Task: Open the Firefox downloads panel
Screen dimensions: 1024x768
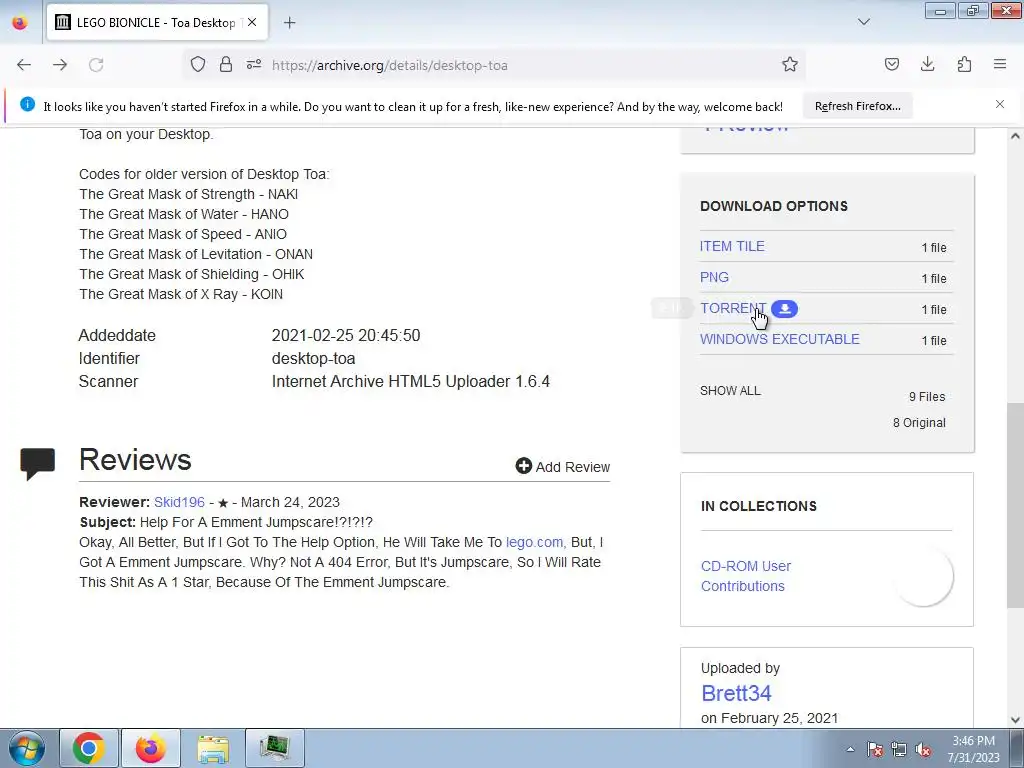Action: point(927,64)
